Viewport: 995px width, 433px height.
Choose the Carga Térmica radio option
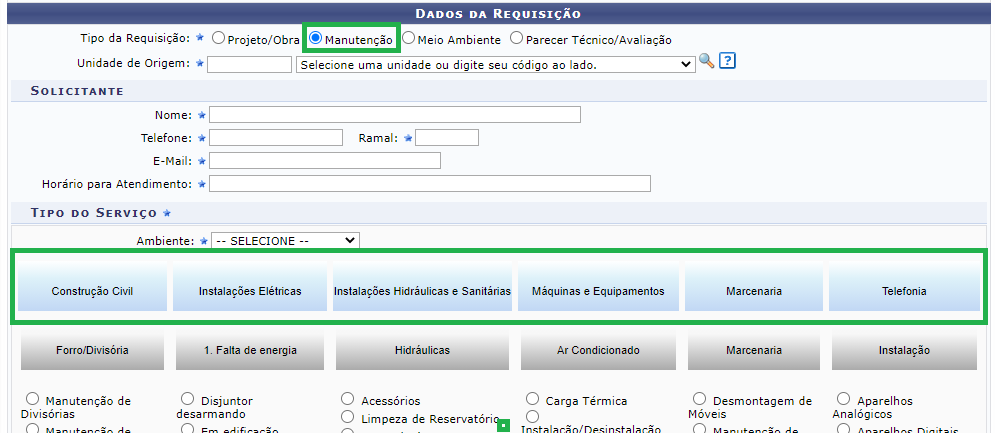point(533,400)
